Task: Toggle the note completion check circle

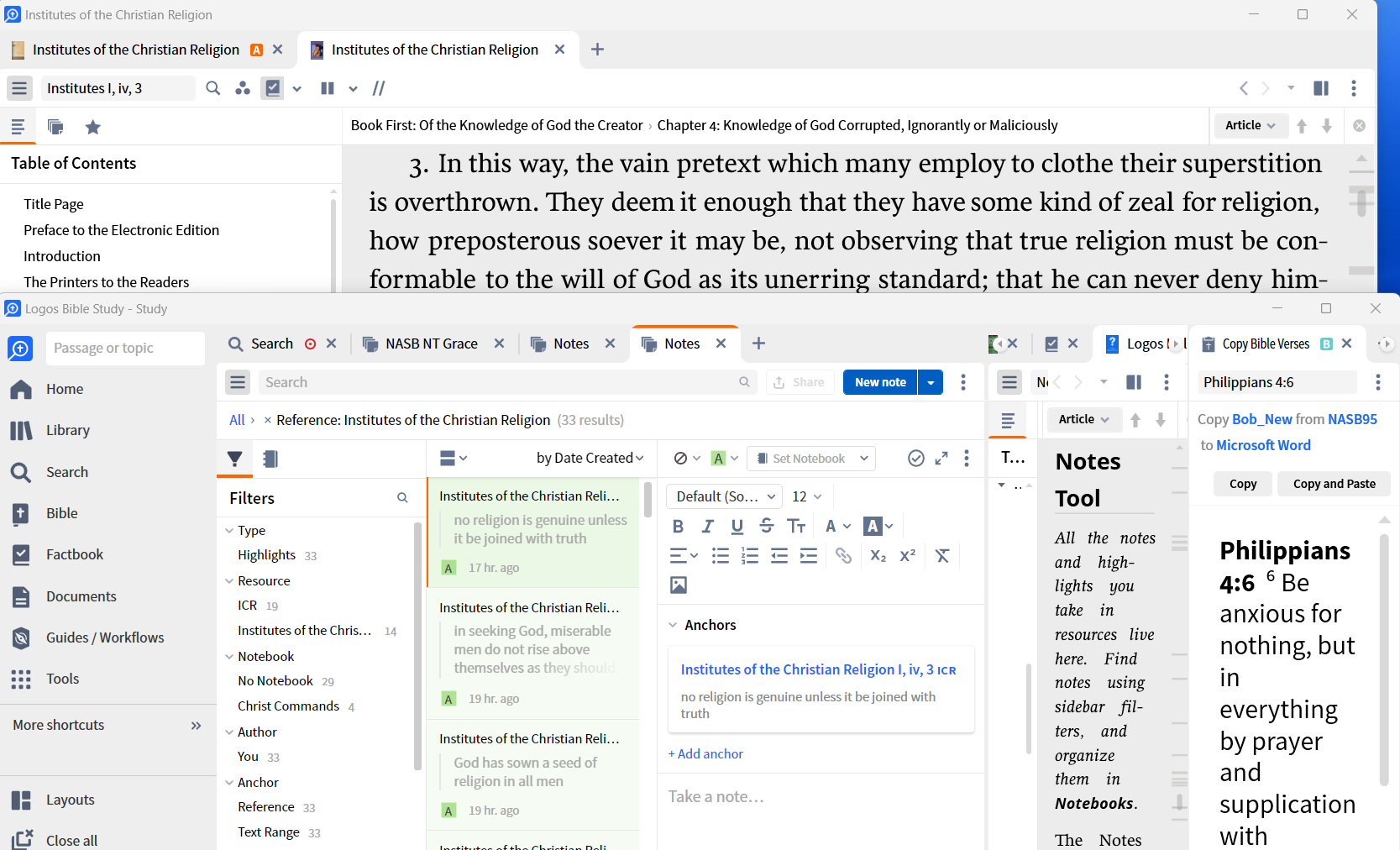Action: point(916,458)
